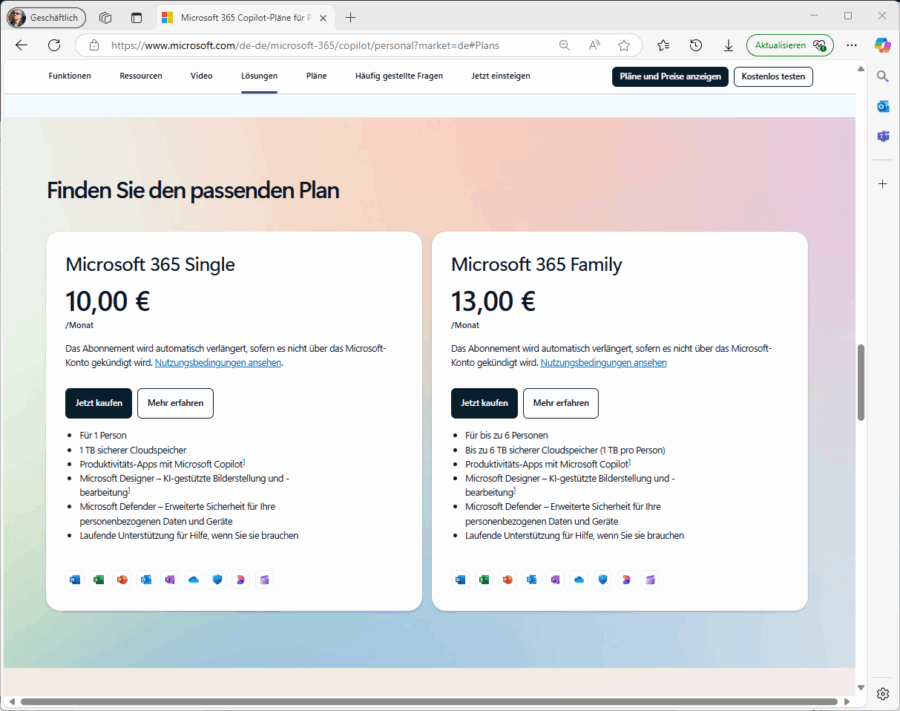
Task: Click the Outlook icon in Single plan card
Action: point(146,580)
